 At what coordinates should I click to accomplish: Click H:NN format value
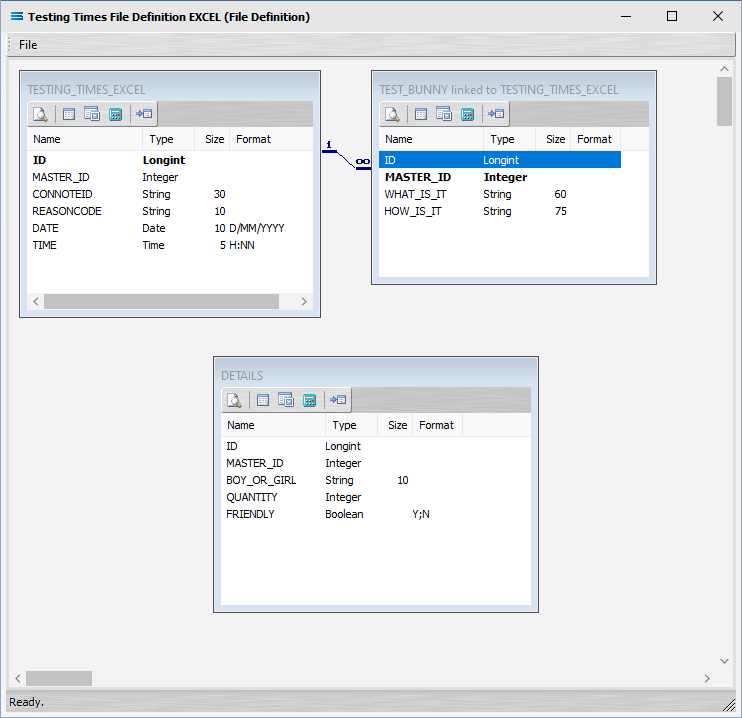tap(242, 245)
